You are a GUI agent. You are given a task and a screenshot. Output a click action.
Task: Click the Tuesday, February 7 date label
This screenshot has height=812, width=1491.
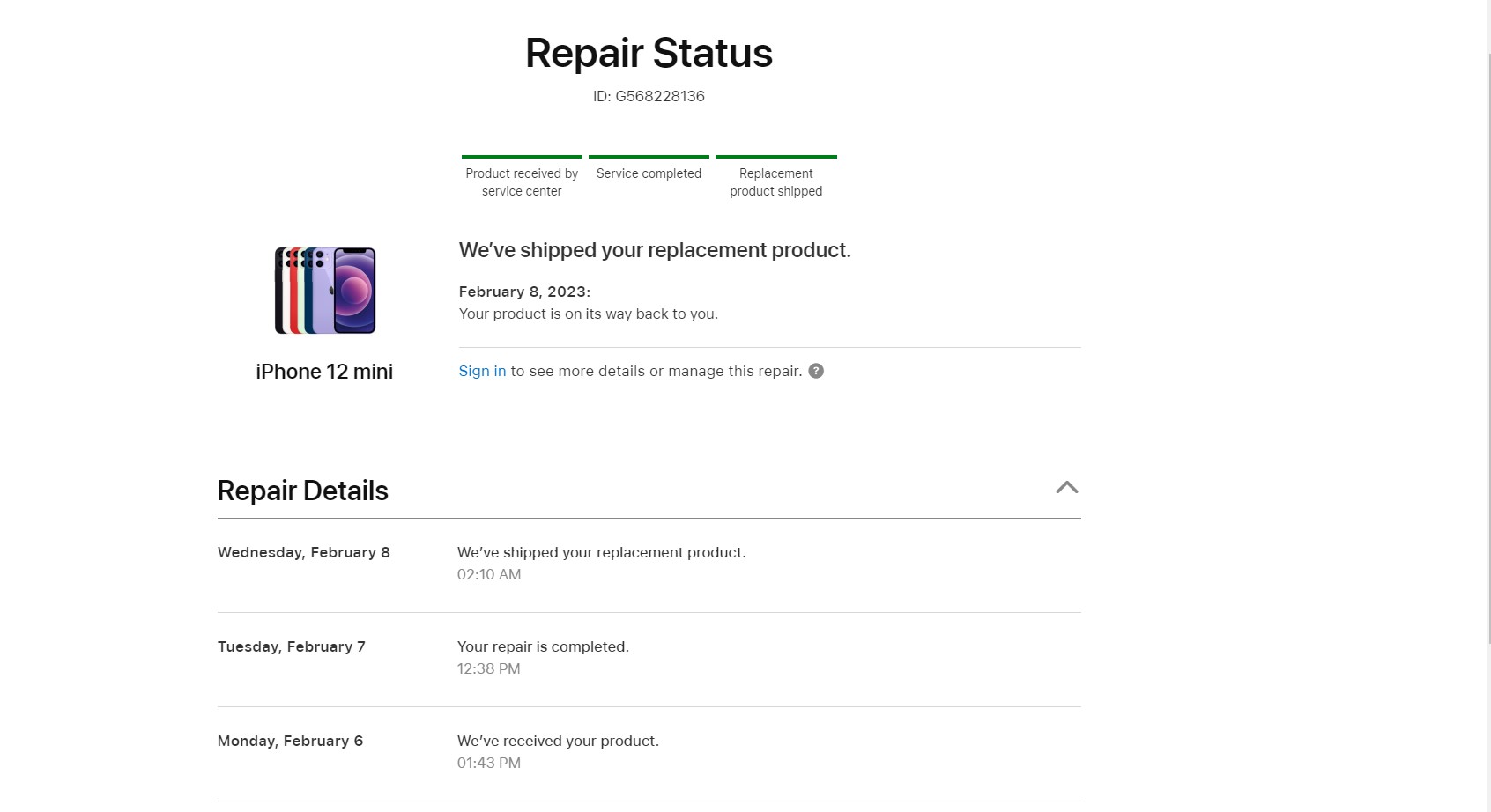292,646
